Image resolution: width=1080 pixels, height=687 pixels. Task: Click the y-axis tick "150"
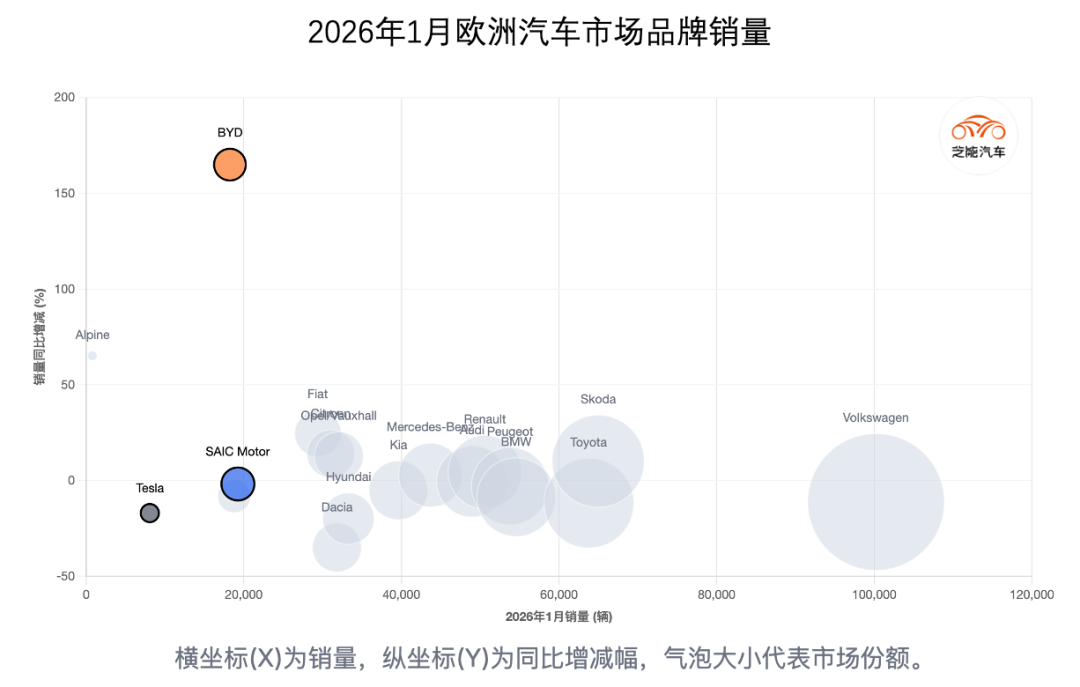[65, 194]
